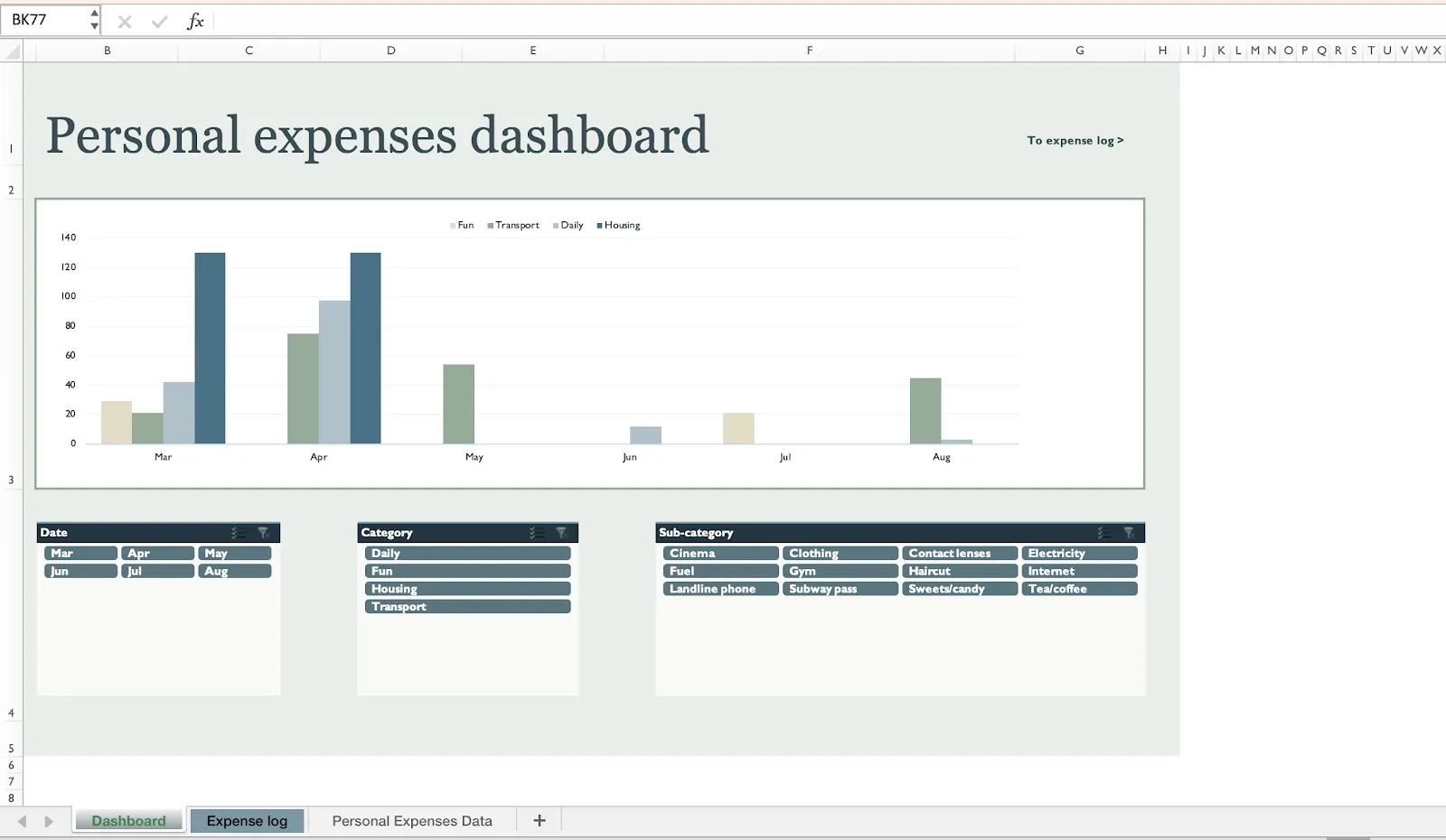Screen dimensions: 1446x840
Task: Click the select-all corner triangle
Action: [13, 52]
